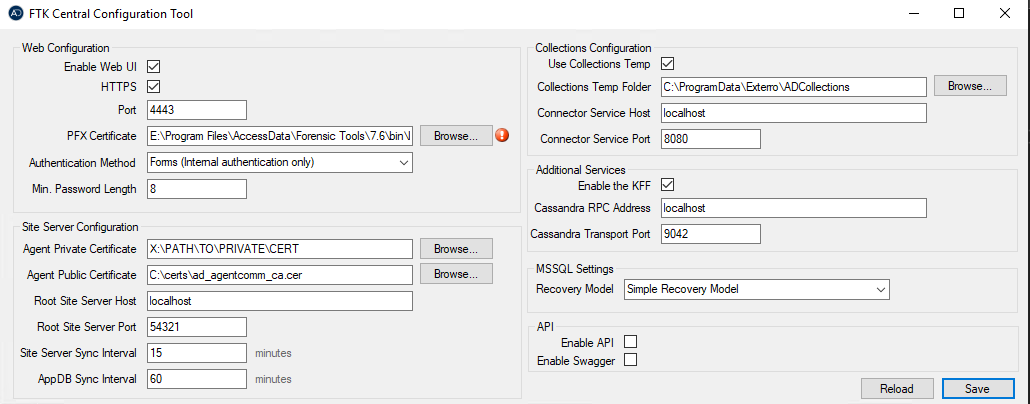Browse for Collections Temp Folder
The width and height of the screenshot is (1030, 404).
tap(970, 86)
